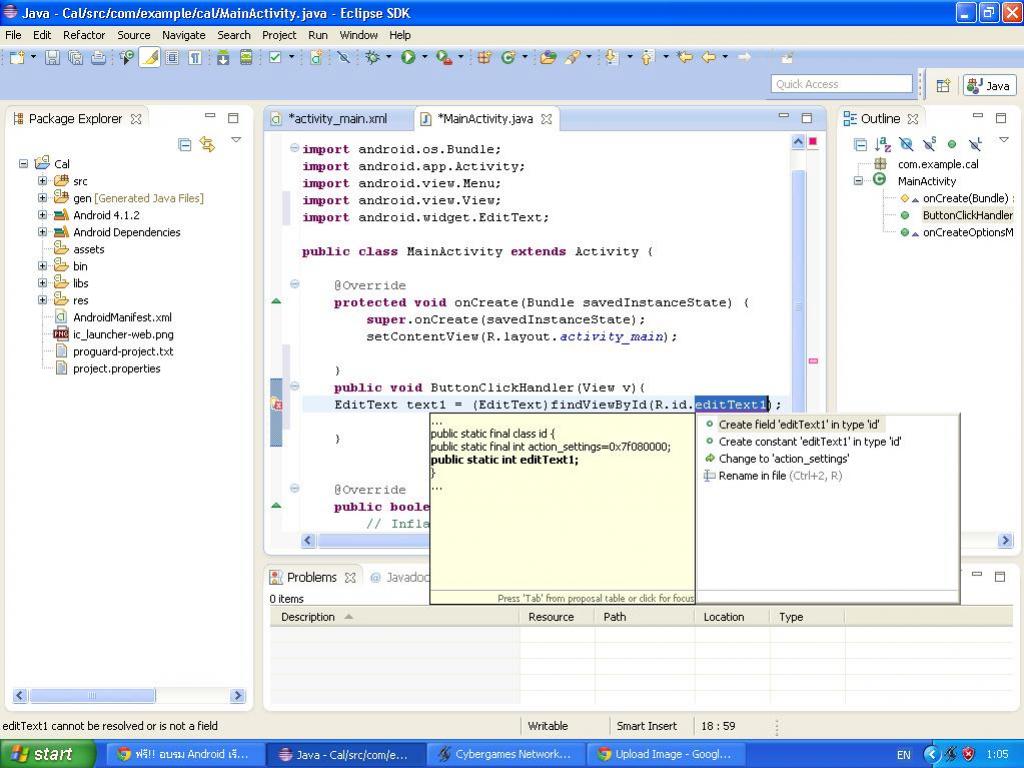The width and height of the screenshot is (1024, 768).
Task: Expand the bin folder
Action: 42,266
